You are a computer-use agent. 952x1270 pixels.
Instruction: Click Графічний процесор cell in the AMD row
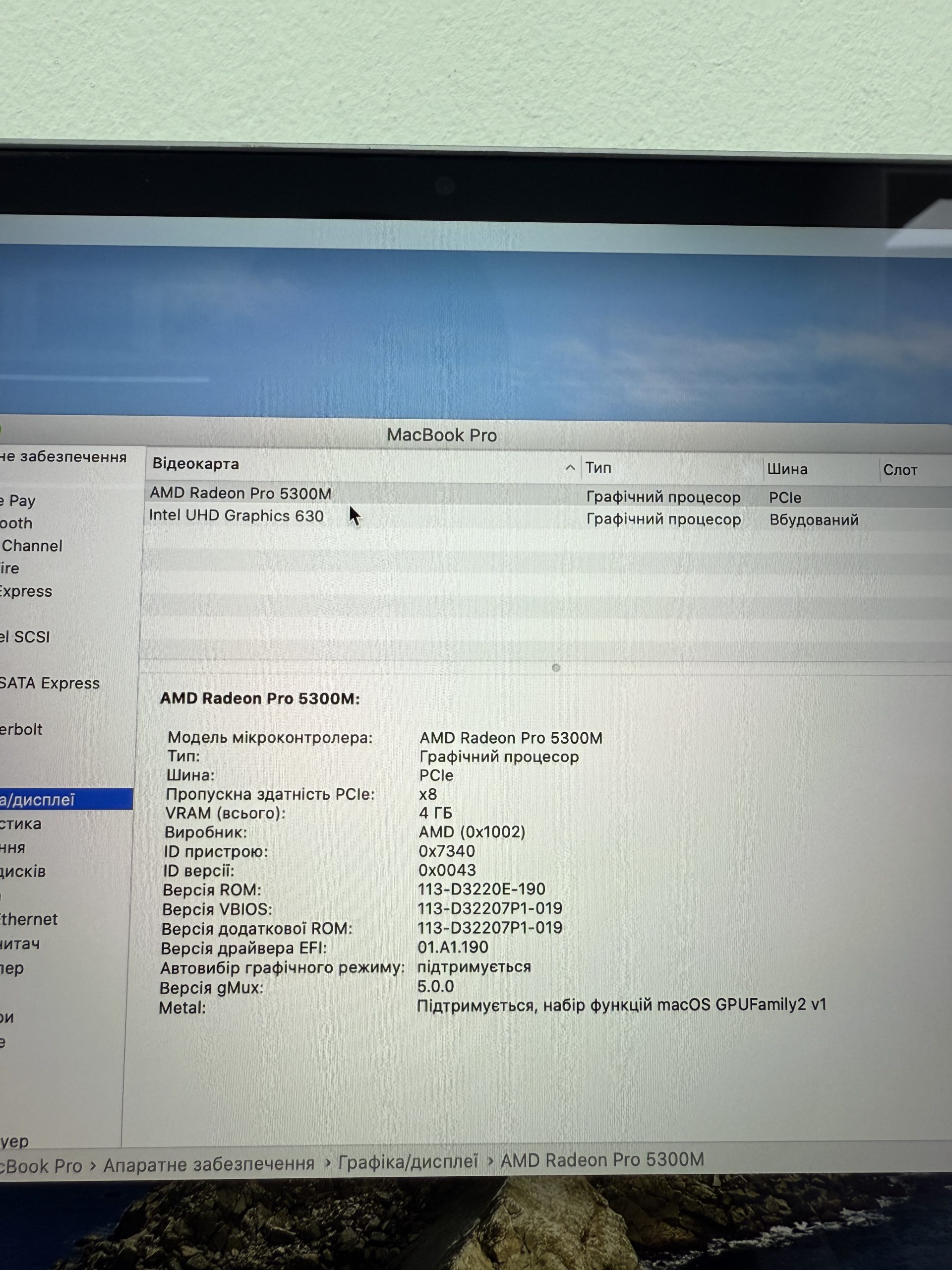click(663, 497)
